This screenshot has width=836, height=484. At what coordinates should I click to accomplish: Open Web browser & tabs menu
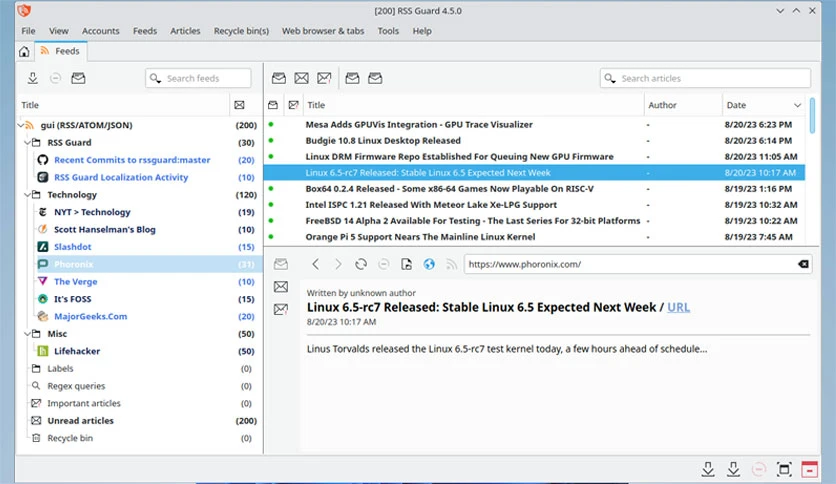point(323,31)
